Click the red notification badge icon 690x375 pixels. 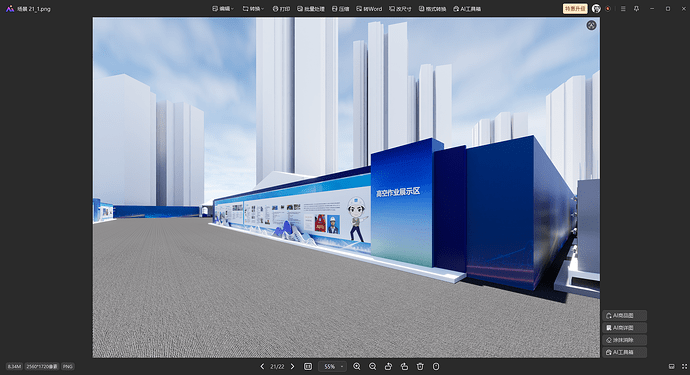click(608, 8)
